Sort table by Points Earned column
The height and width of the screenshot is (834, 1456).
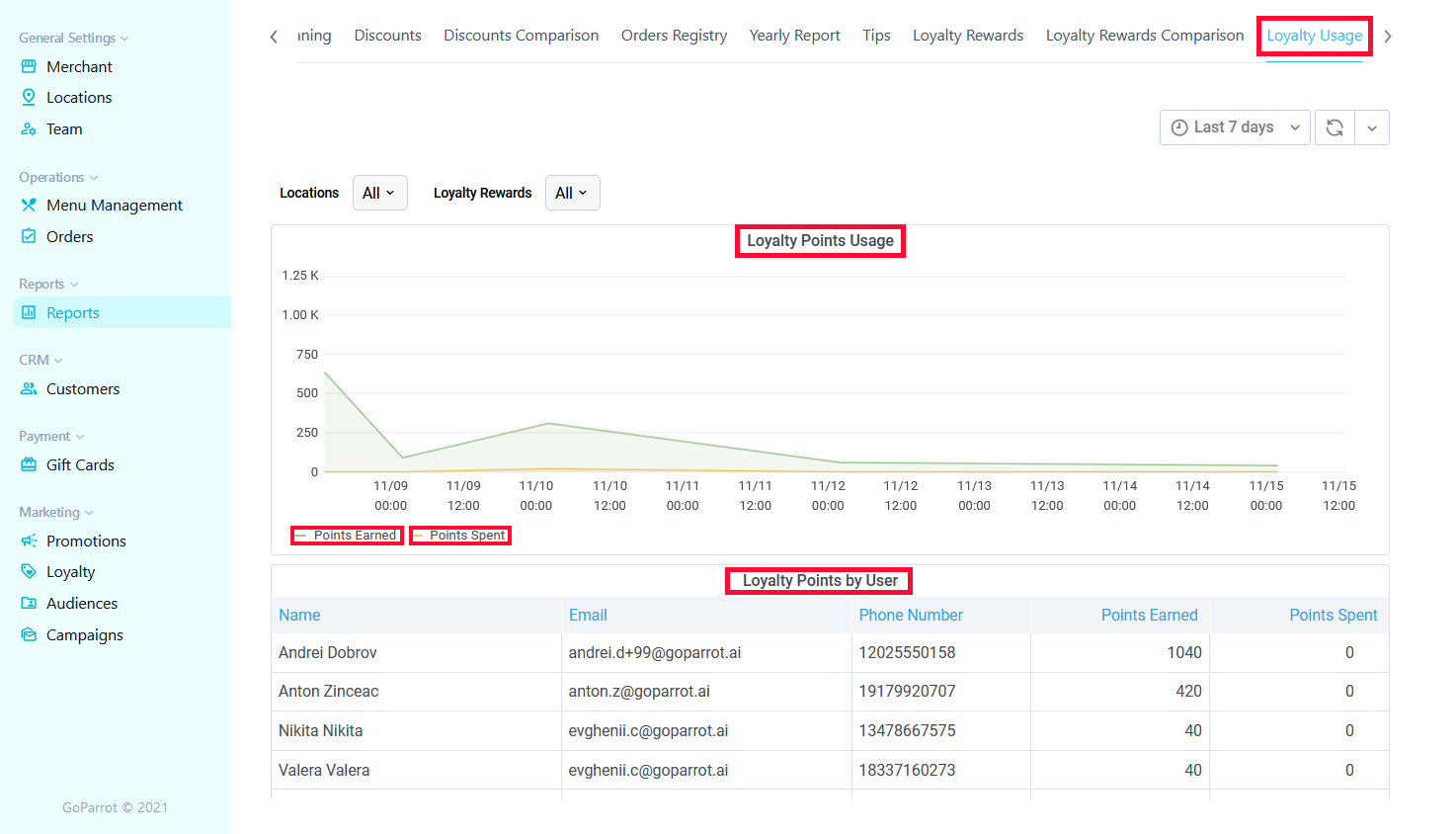coord(1150,615)
